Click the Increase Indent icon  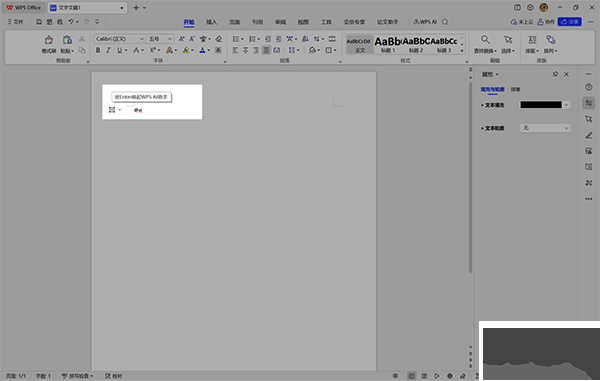pyautogui.click(x=278, y=39)
